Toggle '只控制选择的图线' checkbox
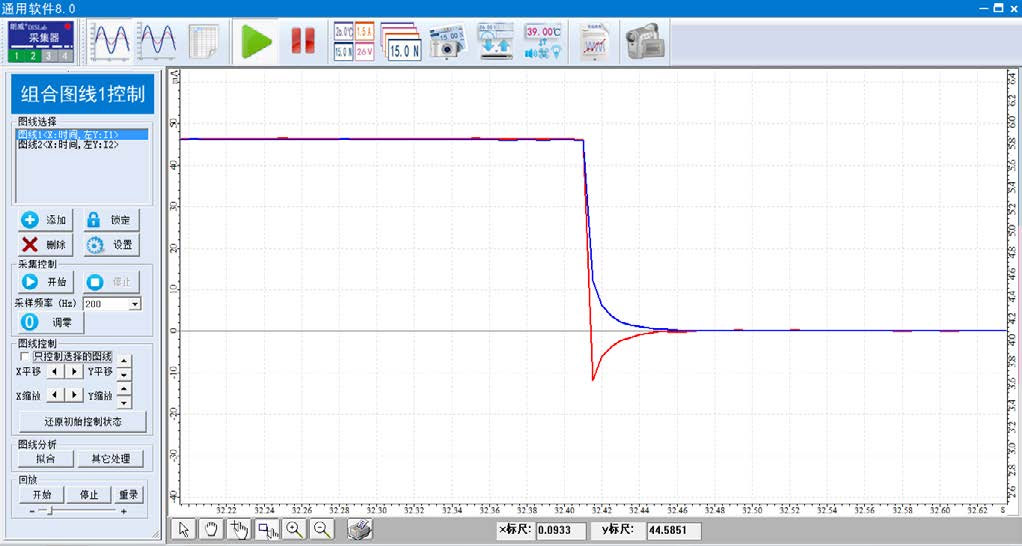Screen dimensions: 1022x546 pos(26,356)
